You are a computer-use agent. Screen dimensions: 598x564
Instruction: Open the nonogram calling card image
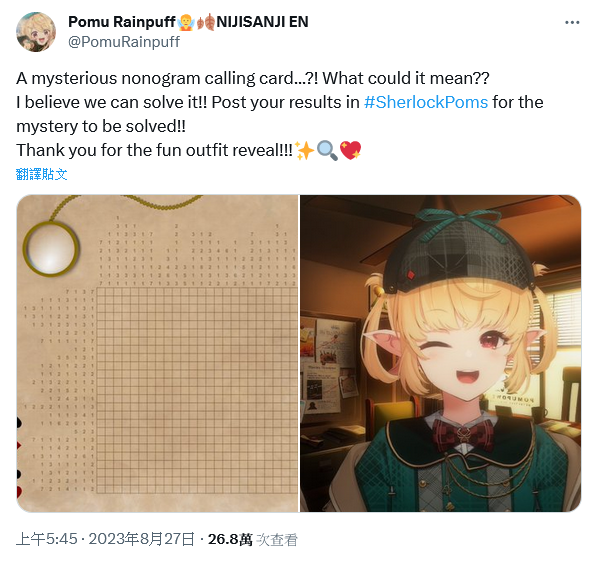coord(158,354)
